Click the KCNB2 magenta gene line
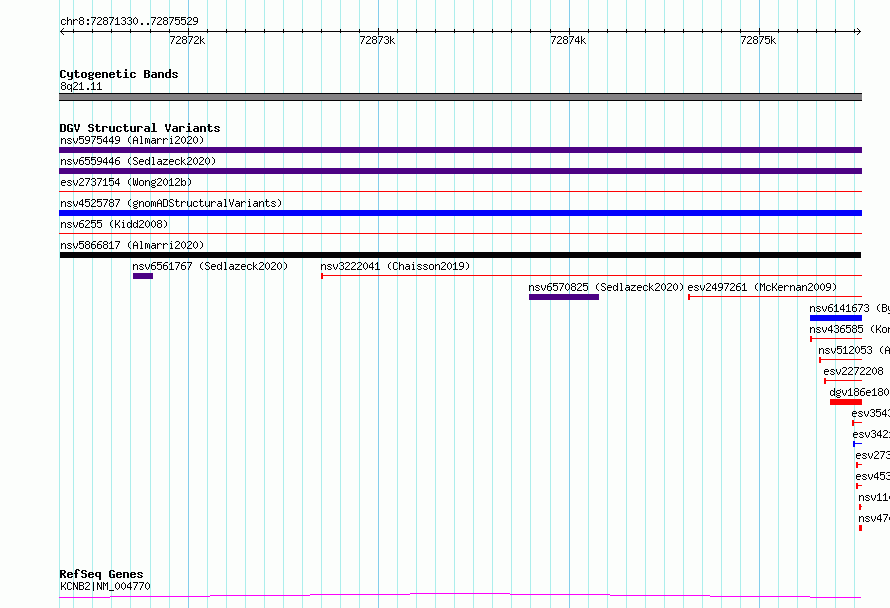Viewport: 890px width, 608px height. (x=460, y=596)
